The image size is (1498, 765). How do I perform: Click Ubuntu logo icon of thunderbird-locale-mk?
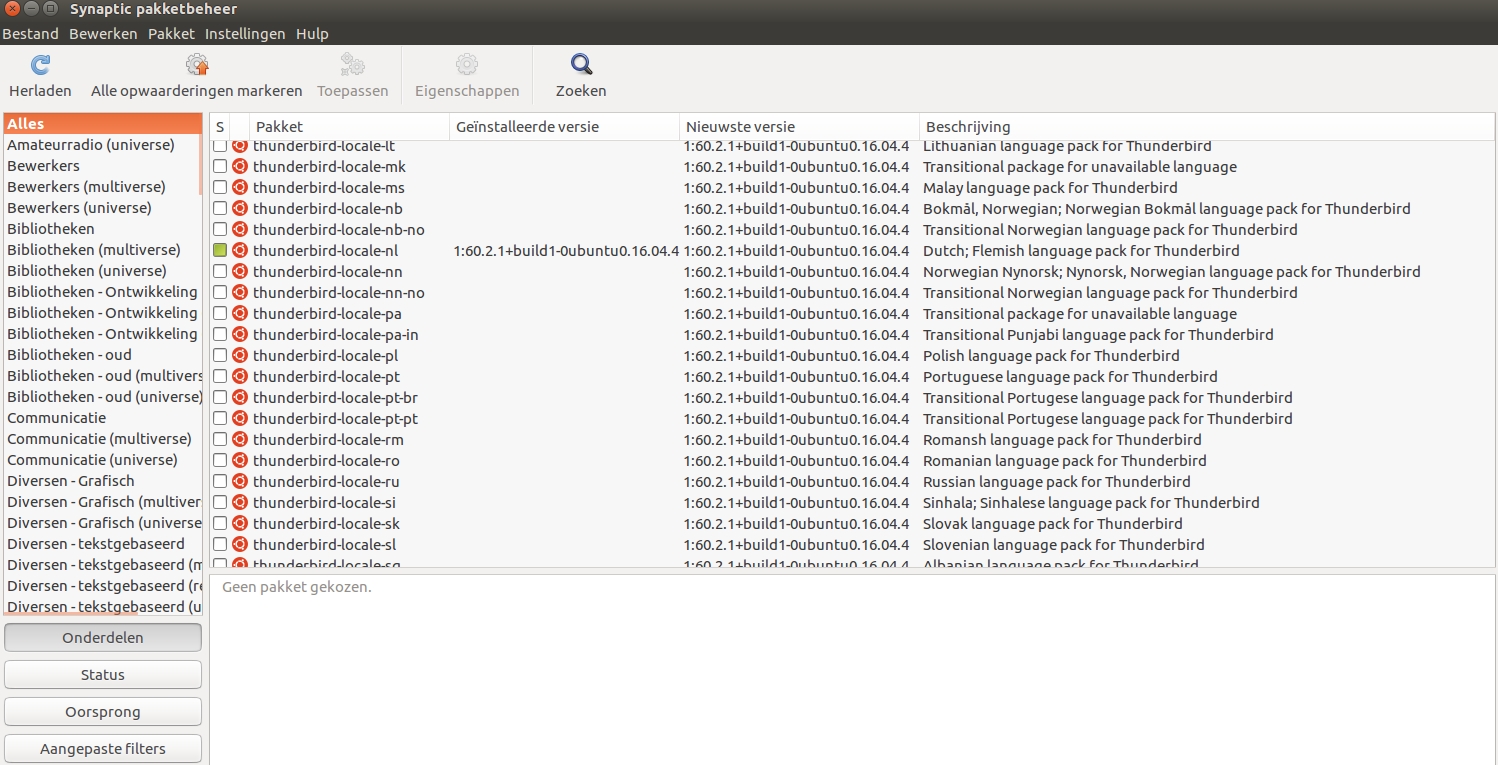[x=240, y=167]
